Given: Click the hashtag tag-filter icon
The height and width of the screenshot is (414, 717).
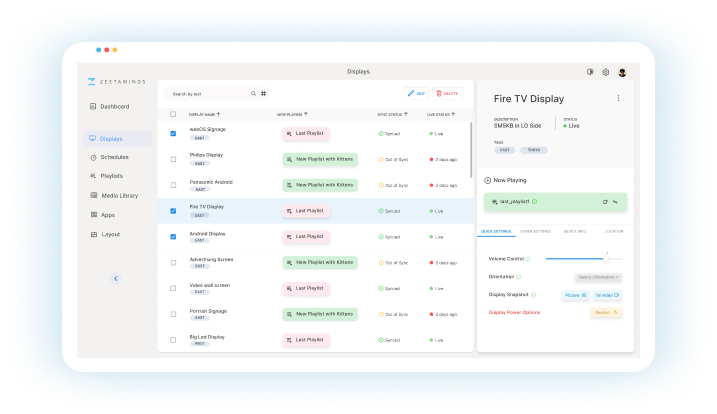Looking at the screenshot, I should [x=263, y=94].
